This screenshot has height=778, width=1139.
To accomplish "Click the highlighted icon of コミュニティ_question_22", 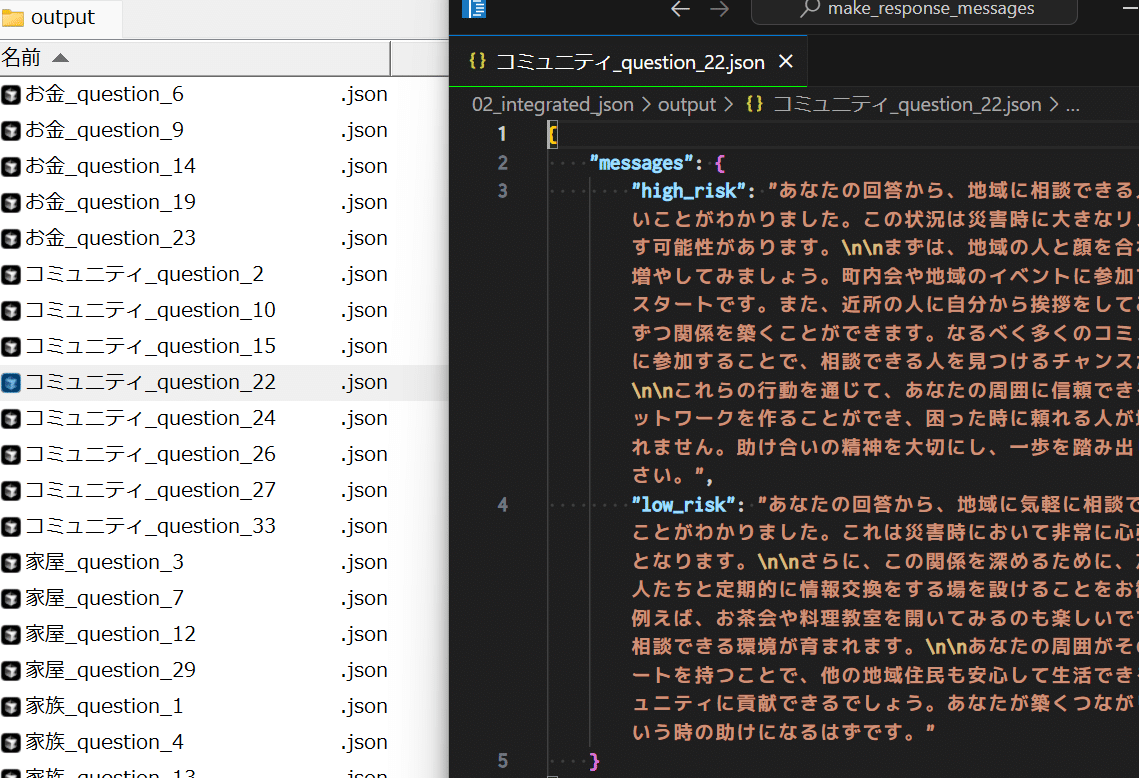I will tap(12, 381).
